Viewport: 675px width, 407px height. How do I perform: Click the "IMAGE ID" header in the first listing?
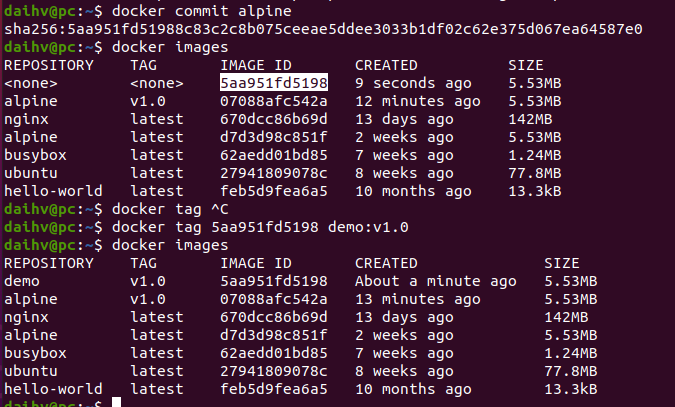pyautogui.click(x=255, y=64)
